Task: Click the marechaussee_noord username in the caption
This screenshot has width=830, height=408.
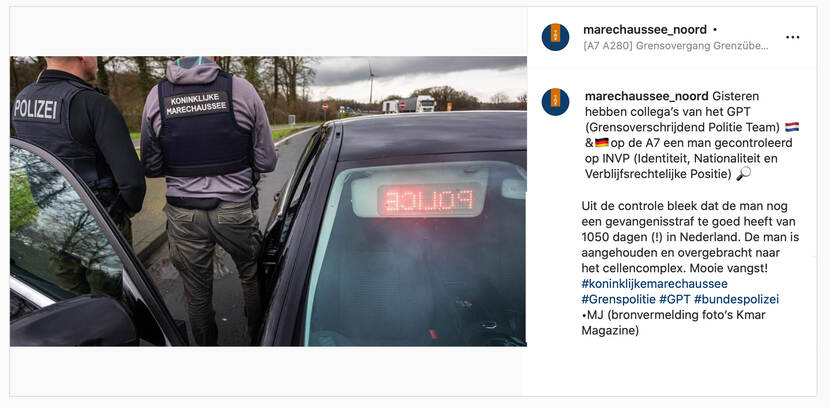Action: [x=646, y=96]
